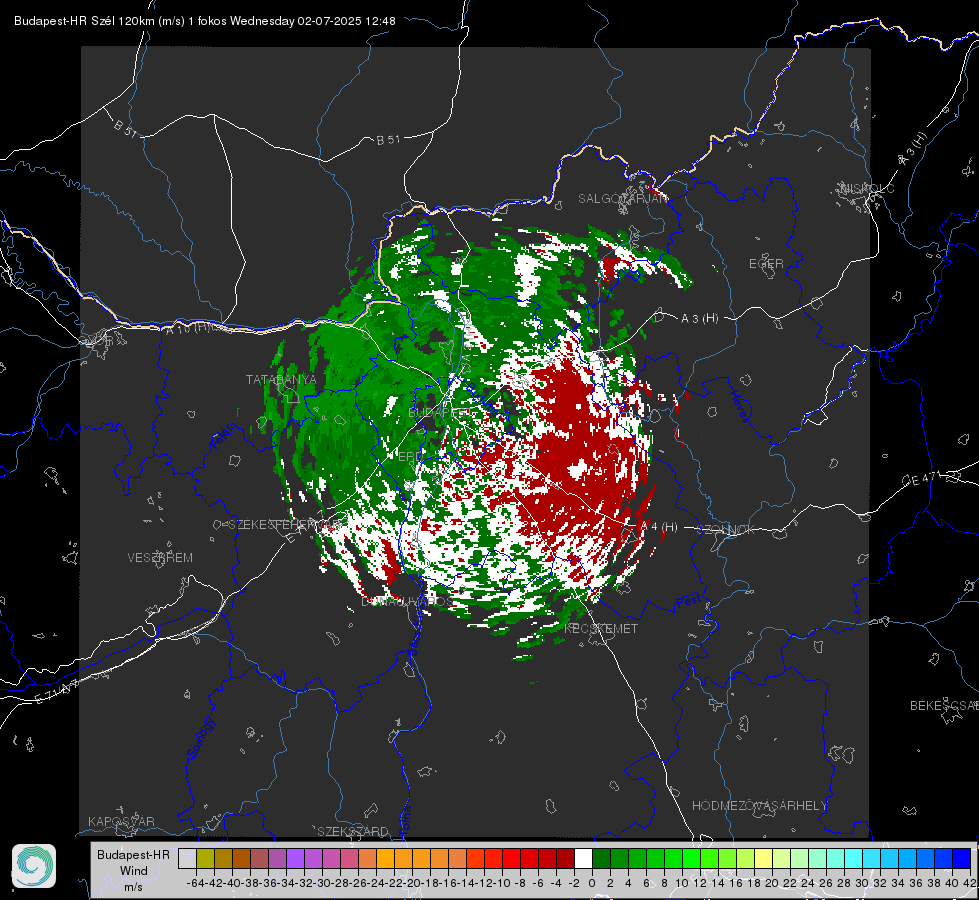Click the EGER city label
This screenshot has width=979, height=900.
(x=766, y=264)
